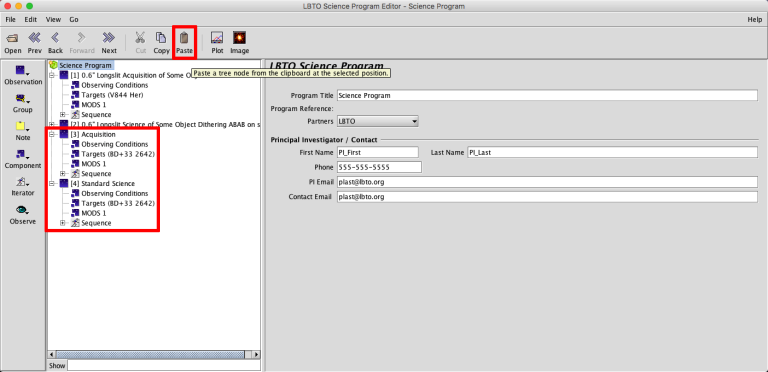Viewport: 768px width, 372px height.
Task: Click the Copy toolbar icon
Action: tap(161, 38)
